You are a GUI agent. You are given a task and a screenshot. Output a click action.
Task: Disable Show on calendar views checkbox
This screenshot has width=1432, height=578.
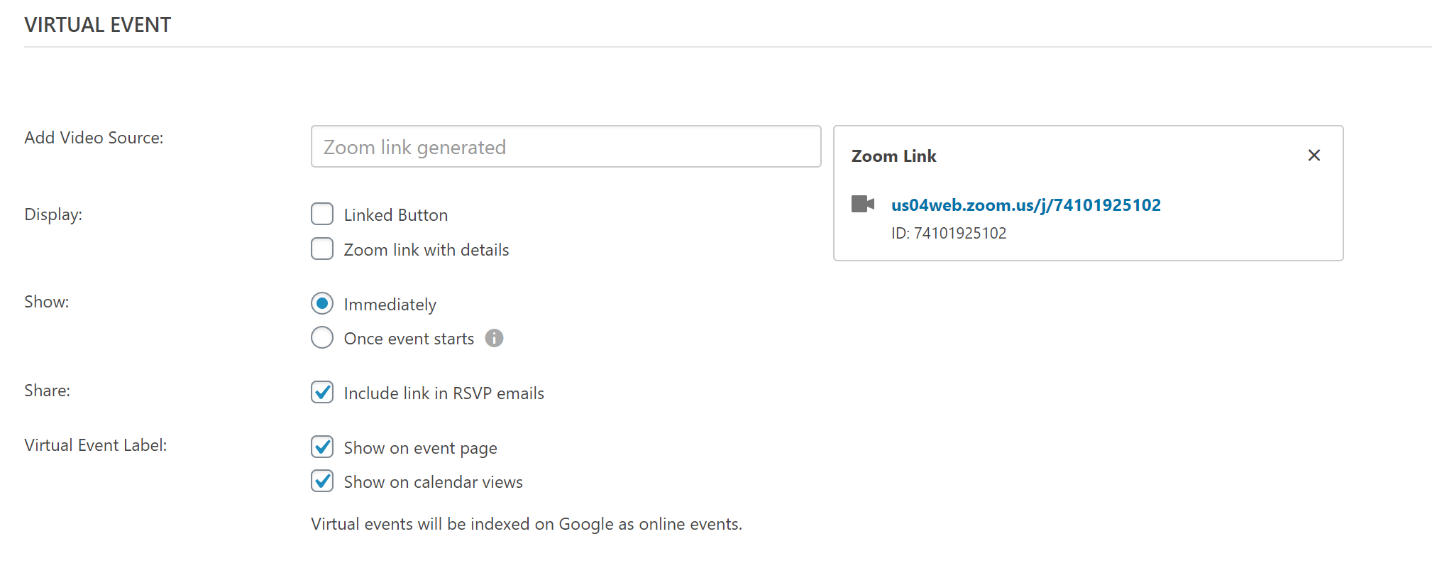coord(322,481)
